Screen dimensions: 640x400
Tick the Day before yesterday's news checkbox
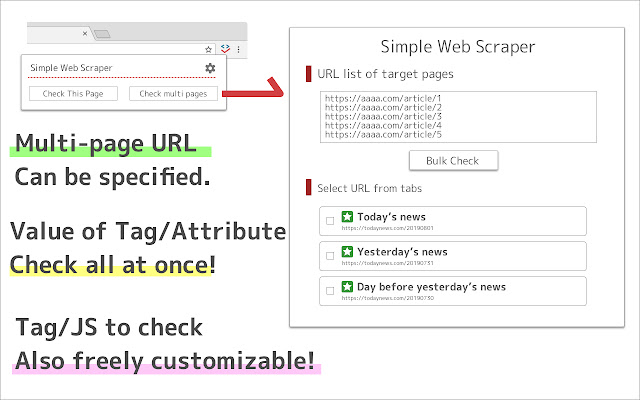tap(330, 291)
